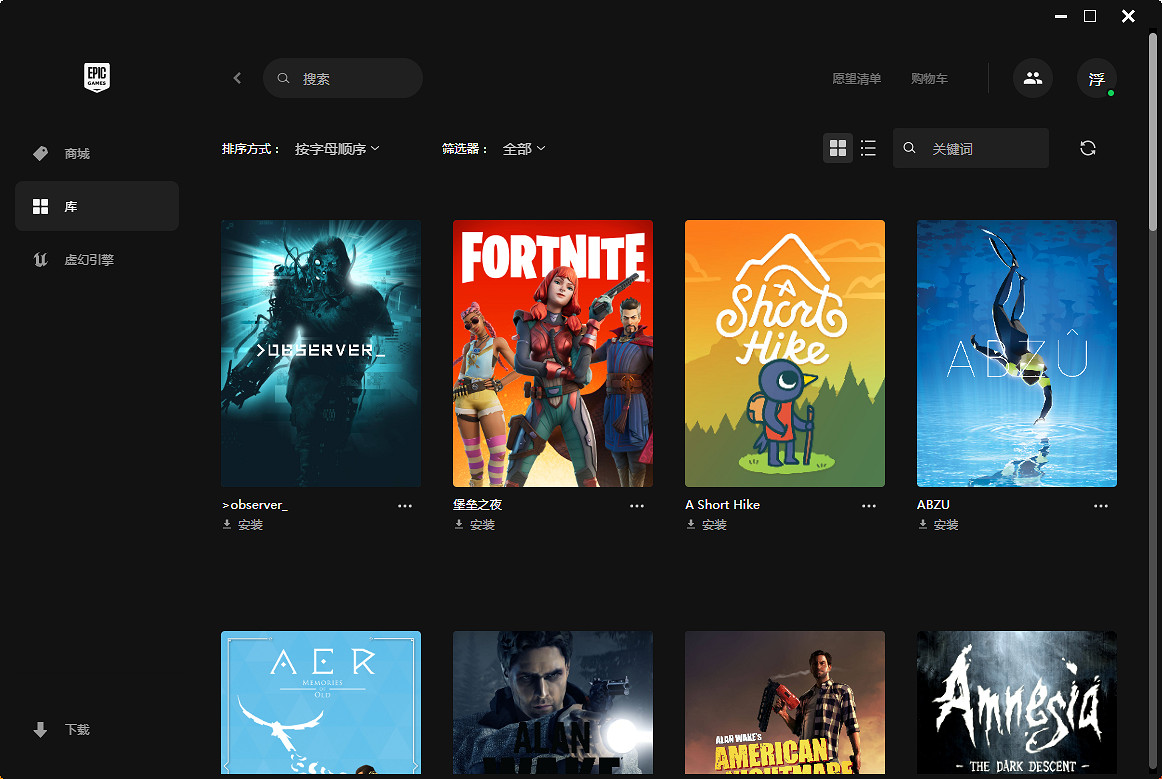
Task: Open options menu for Fortnite 堡垒之夜
Action: pos(637,506)
